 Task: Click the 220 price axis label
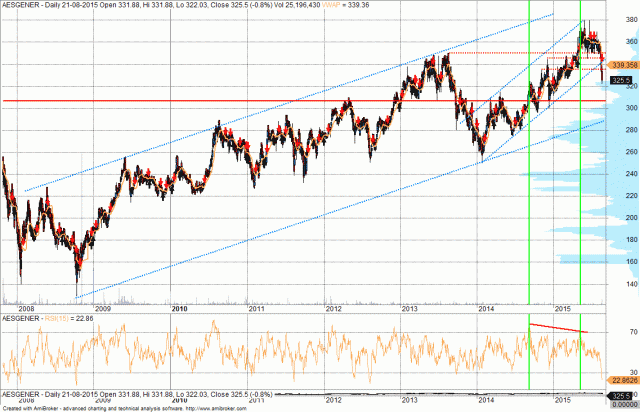(631, 196)
